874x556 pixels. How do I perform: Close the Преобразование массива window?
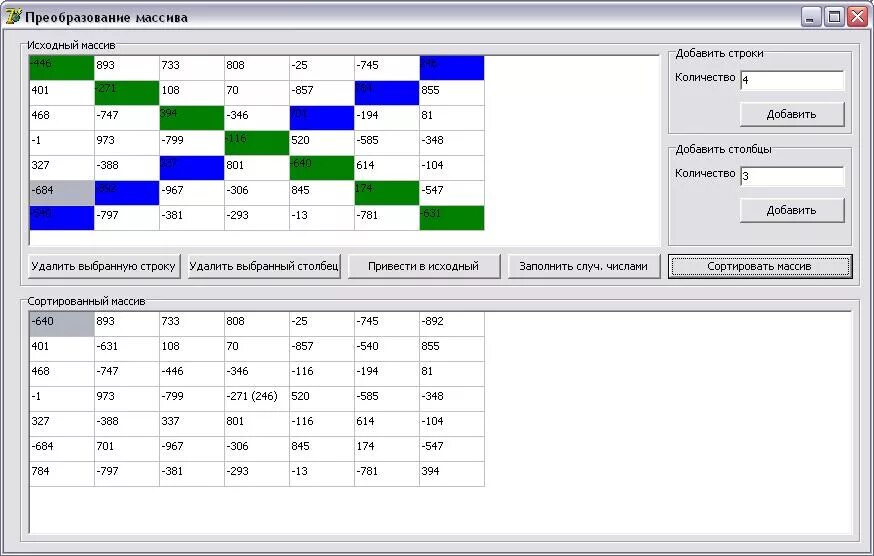[858, 17]
